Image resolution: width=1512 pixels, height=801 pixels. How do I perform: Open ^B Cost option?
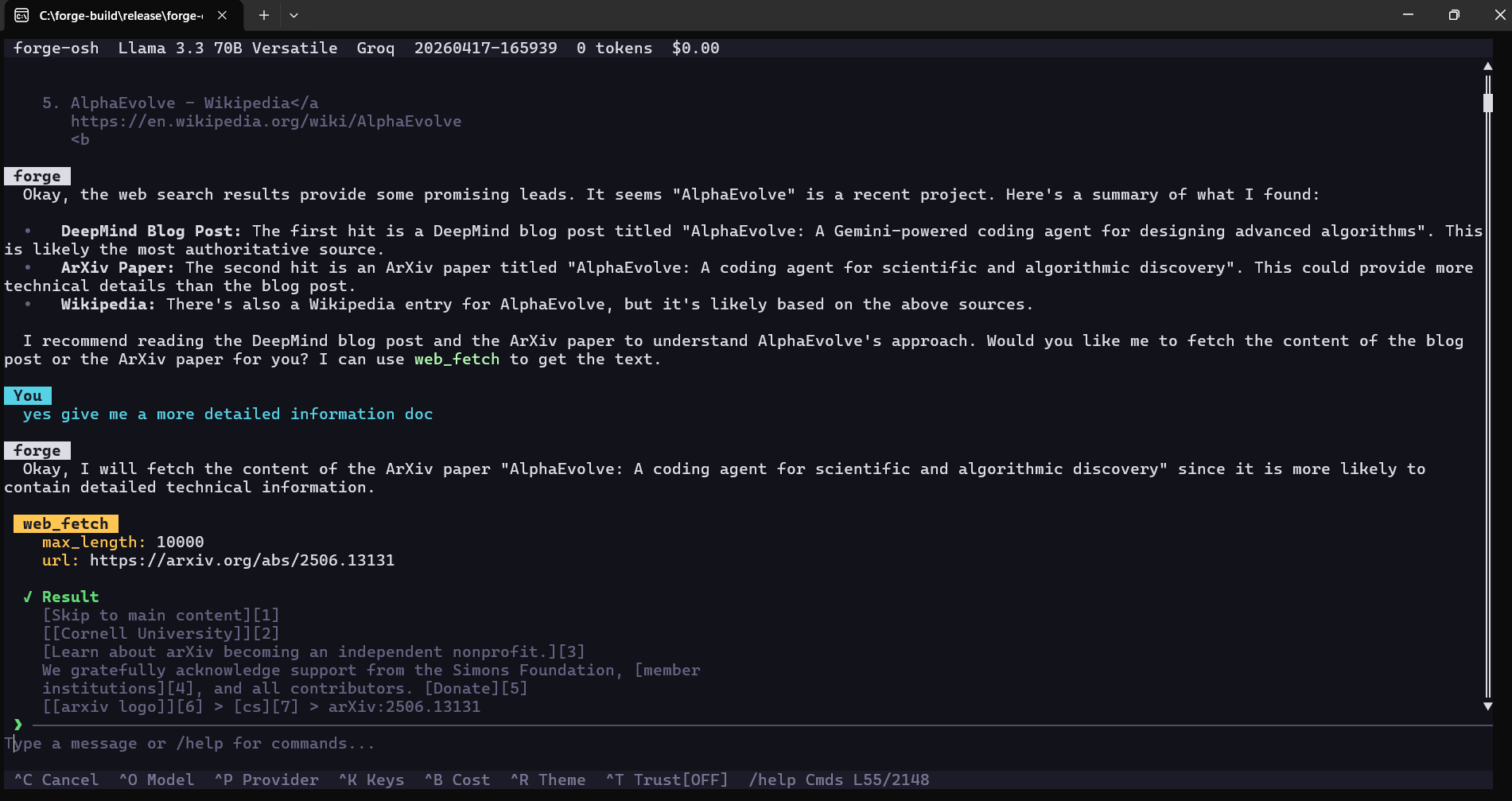(457, 780)
